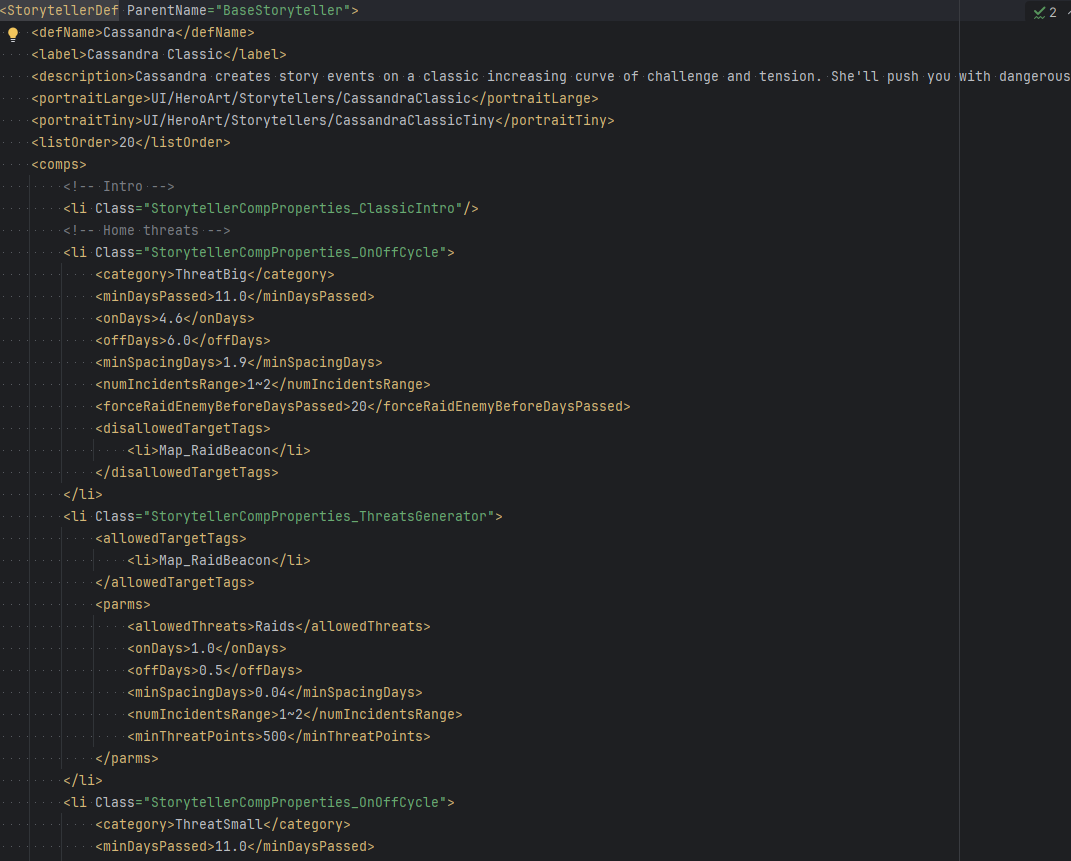Click the onDays 1.0 line
The image size is (1071, 861).
[207, 648]
